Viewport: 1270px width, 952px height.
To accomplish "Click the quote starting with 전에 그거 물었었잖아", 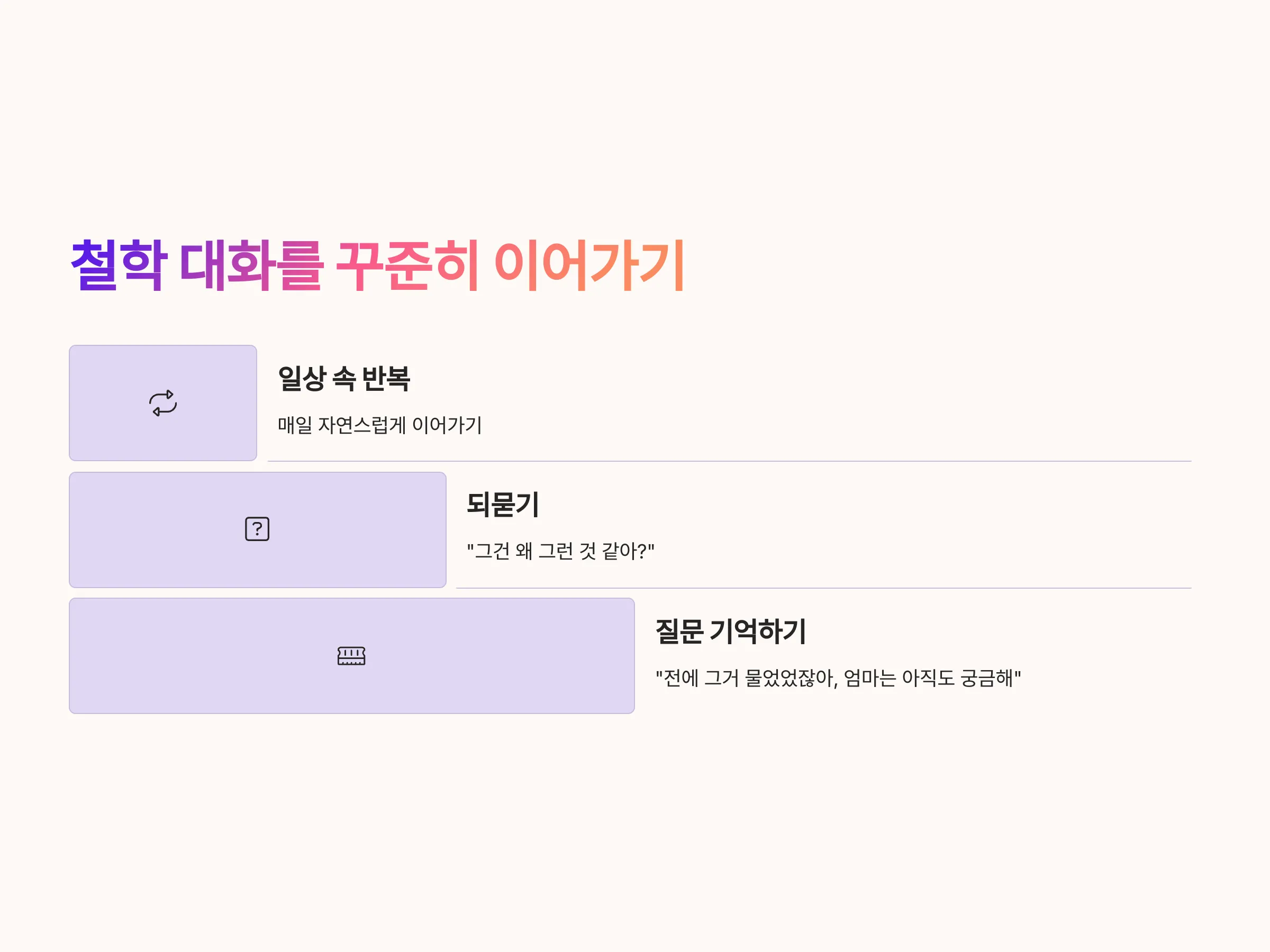I will coord(838,678).
